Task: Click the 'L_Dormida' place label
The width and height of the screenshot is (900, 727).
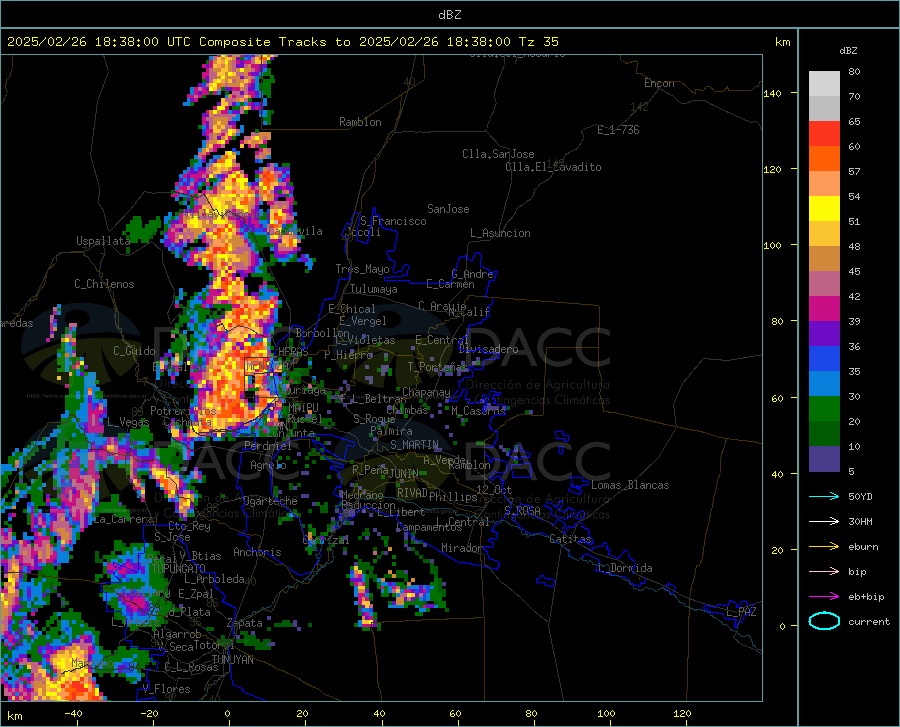Action: click(x=625, y=568)
